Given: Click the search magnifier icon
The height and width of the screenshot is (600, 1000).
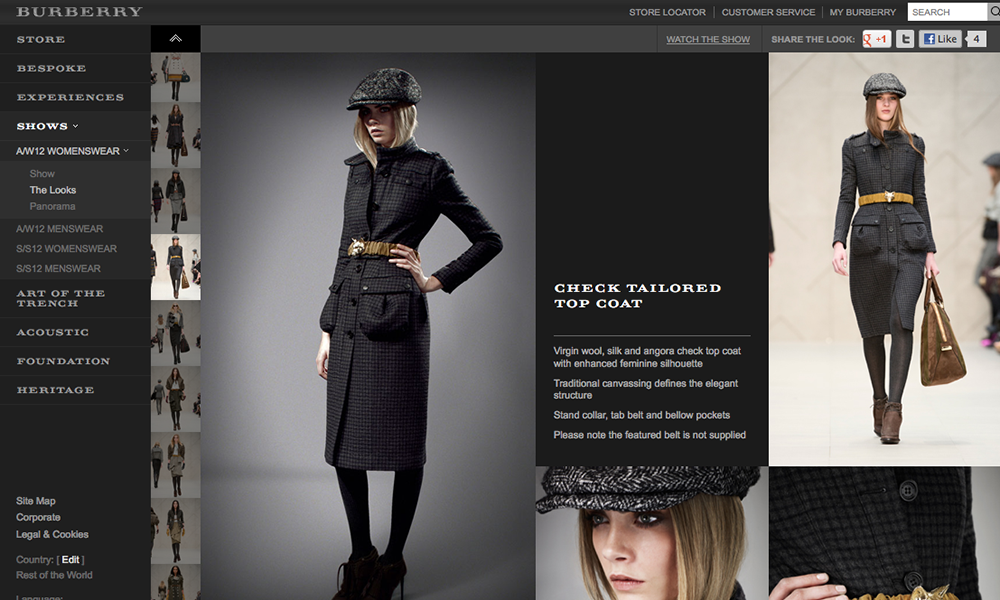Looking at the screenshot, I should pyautogui.click(x=993, y=12).
